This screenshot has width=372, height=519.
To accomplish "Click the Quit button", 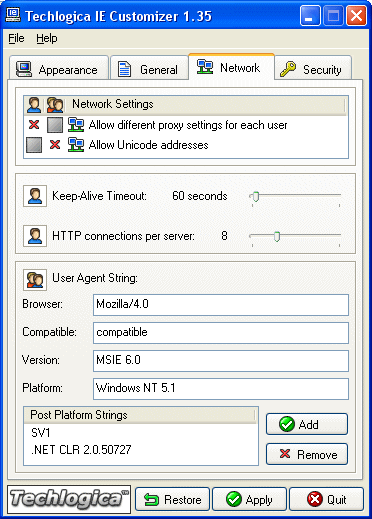I will tap(326, 499).
